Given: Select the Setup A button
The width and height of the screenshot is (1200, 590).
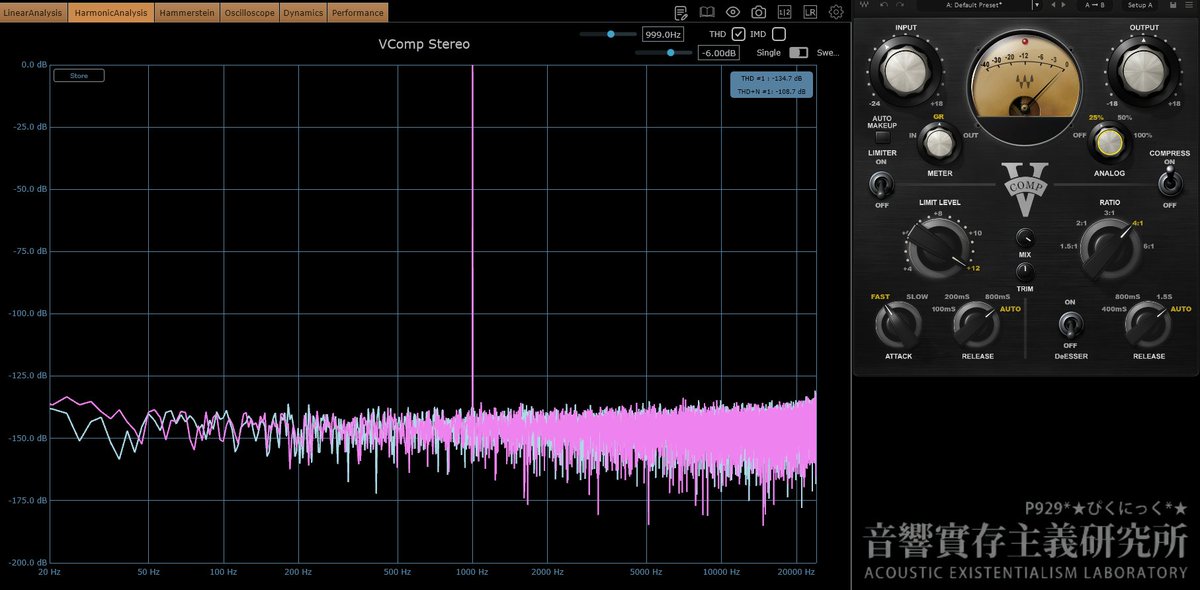Looking at the screenshot, I should [x=1140, y=5].
